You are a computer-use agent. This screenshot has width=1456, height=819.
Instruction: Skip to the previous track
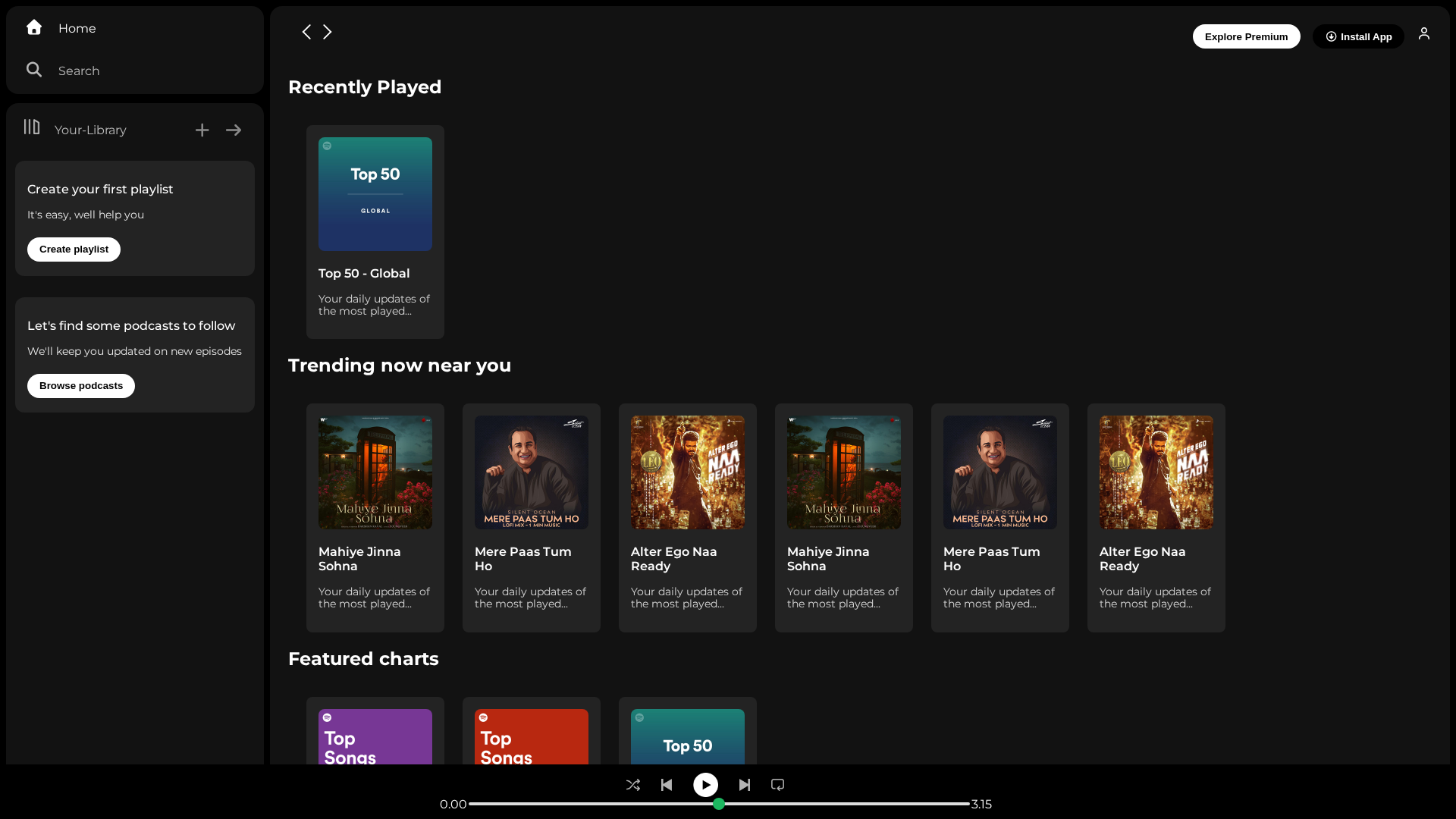tap(667, 785)
